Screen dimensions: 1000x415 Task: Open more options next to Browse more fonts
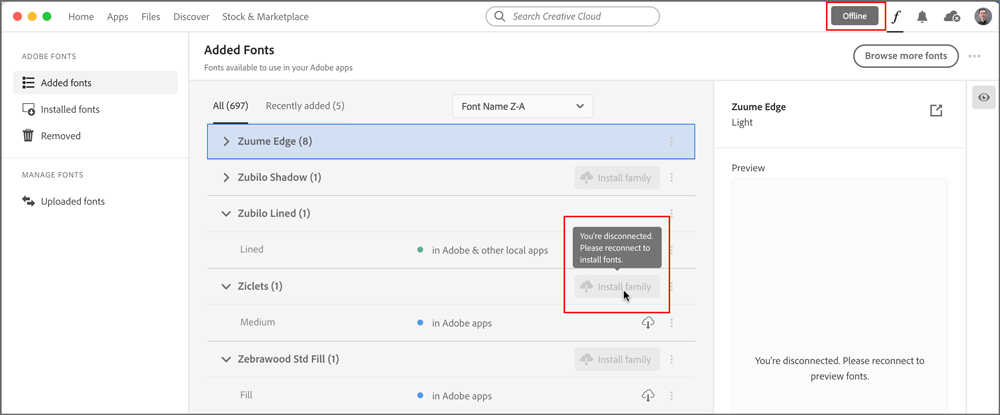pos(974,56)
